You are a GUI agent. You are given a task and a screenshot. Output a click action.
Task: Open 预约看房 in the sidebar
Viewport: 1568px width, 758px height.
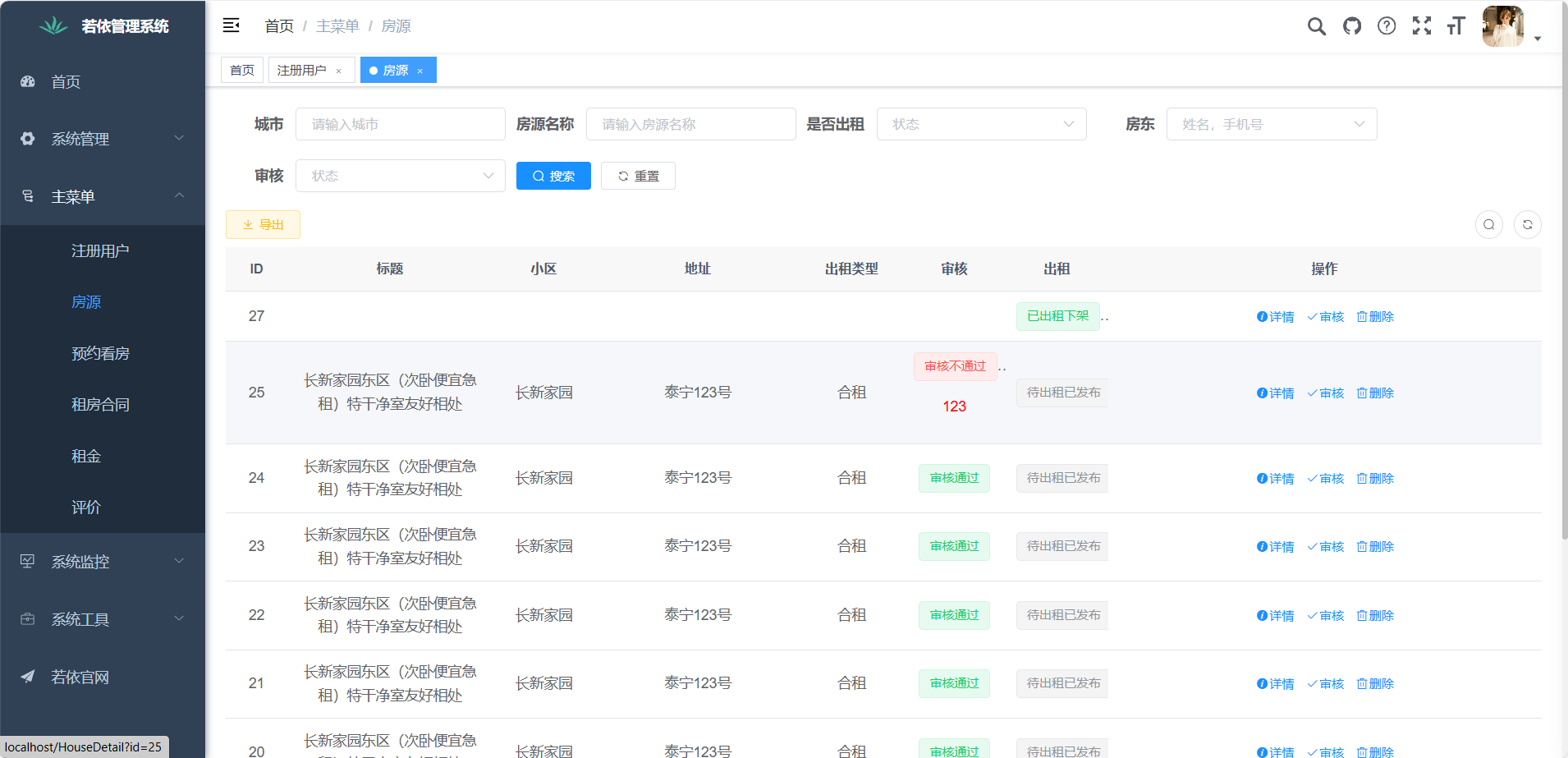tap(103, 353)
